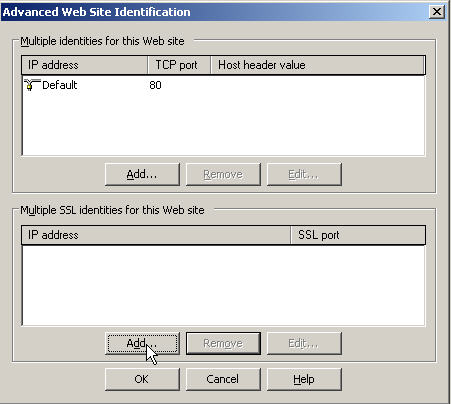451x404 pixels.
Task: Click the SSL list IP address column header
Action: (156, 235)
